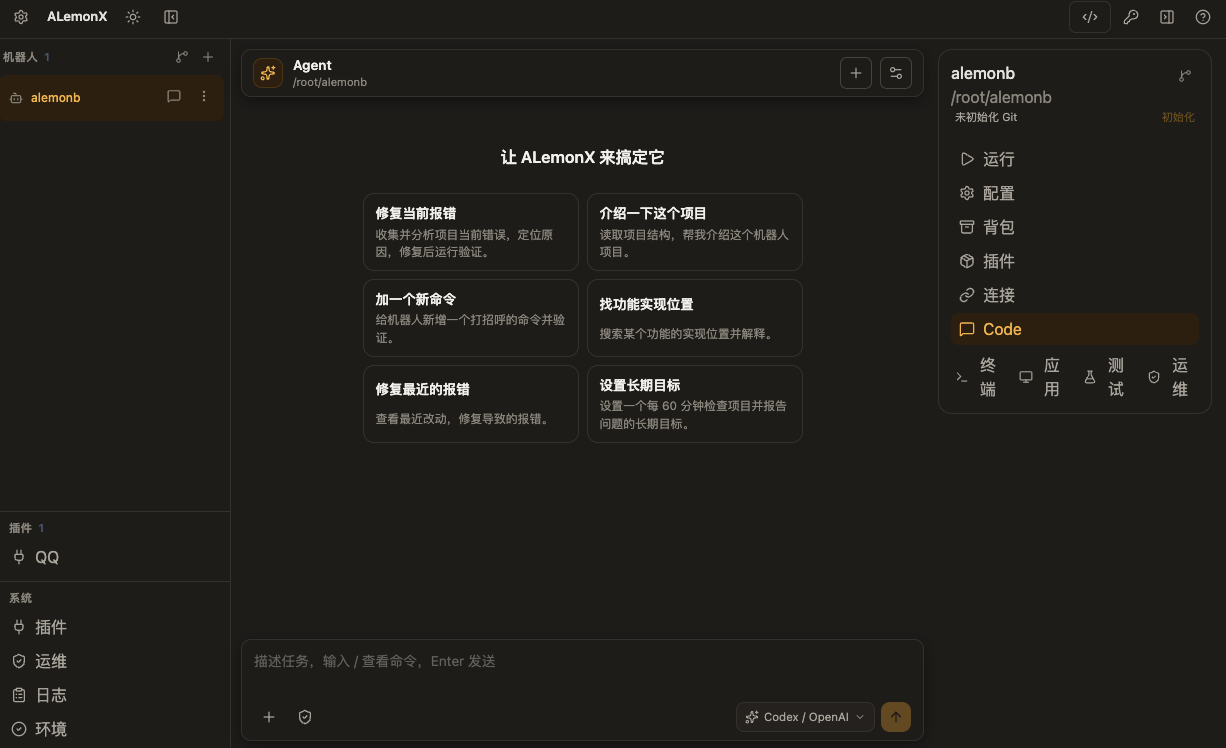The height and width of the screenshot is (748, 1226).
Task: Open the three-dot menu for alemonb
Action: pyautogui.click(x=204, y=97)
